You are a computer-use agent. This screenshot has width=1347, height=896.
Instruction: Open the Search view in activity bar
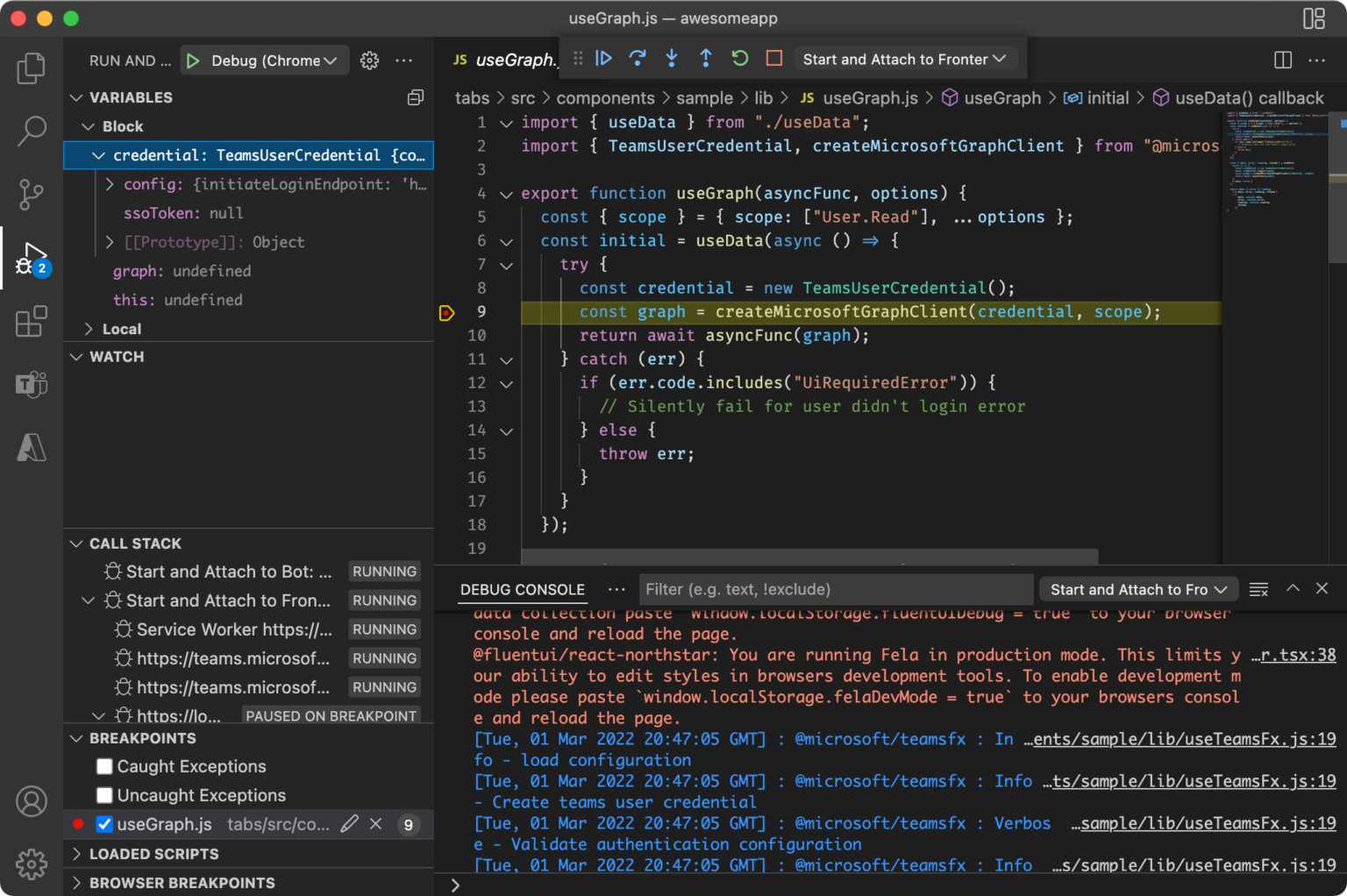pos(32,132)
